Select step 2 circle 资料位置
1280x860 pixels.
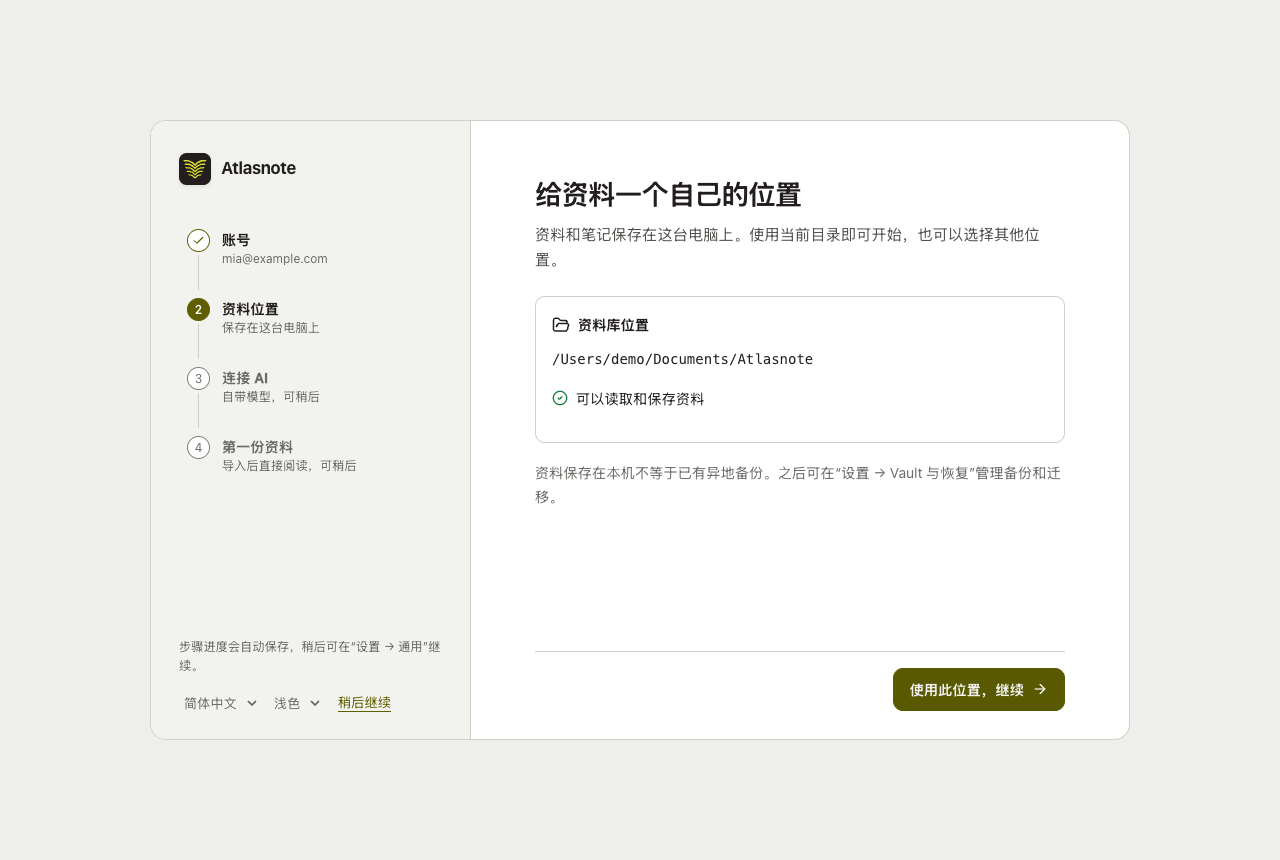(x=198, y=309)
